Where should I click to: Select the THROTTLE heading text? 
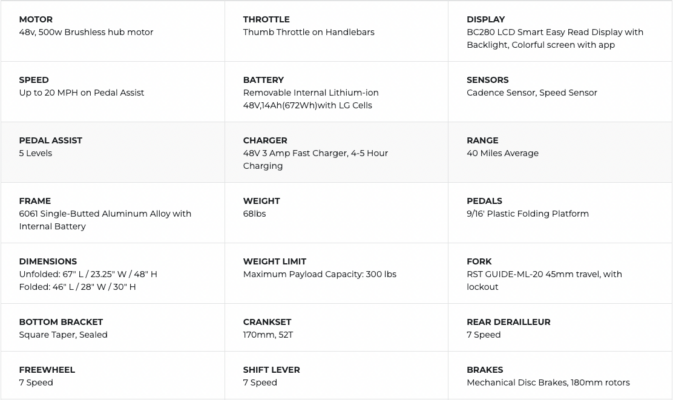[266, 19]
